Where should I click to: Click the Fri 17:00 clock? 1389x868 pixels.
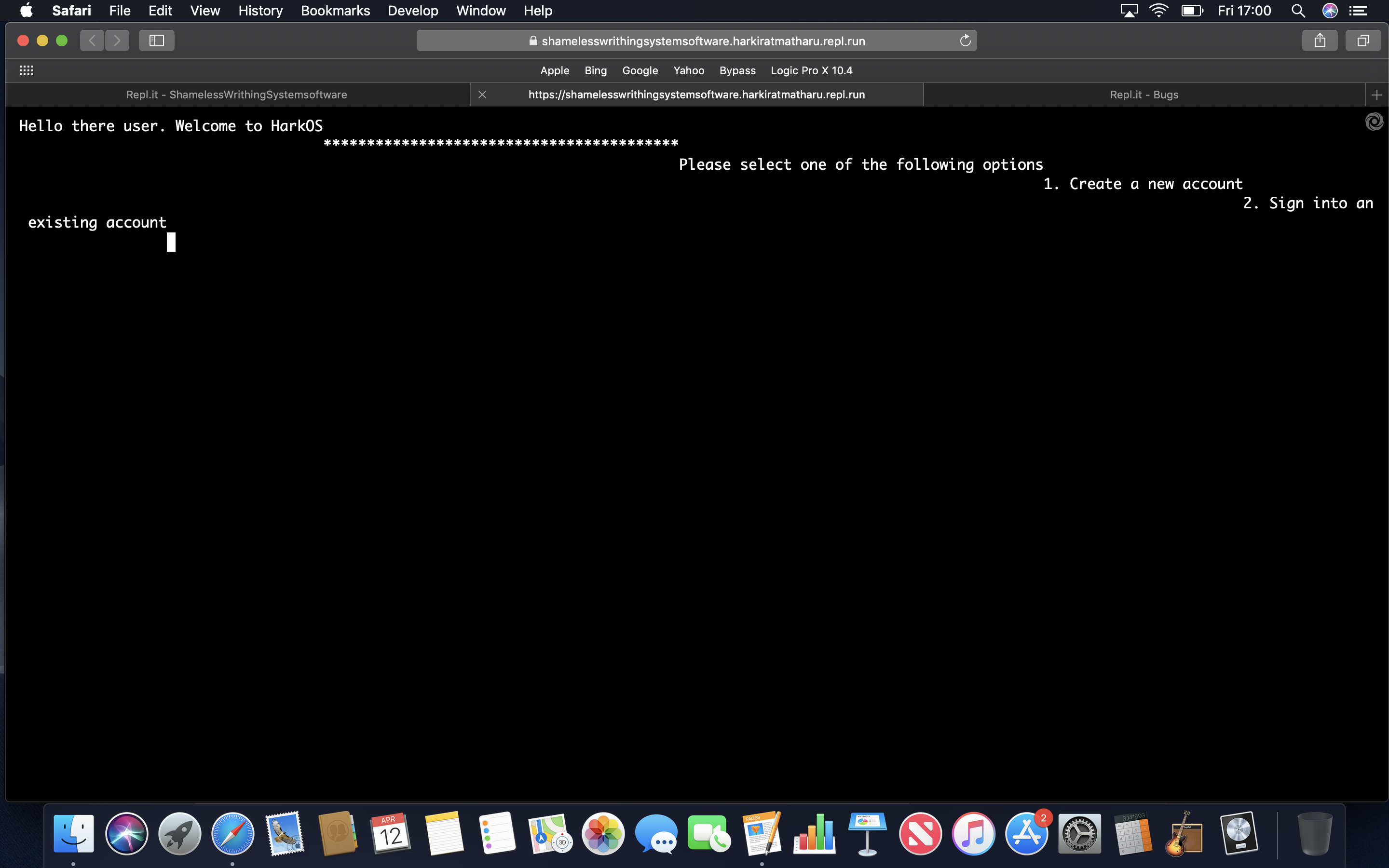pos(1244,10)
